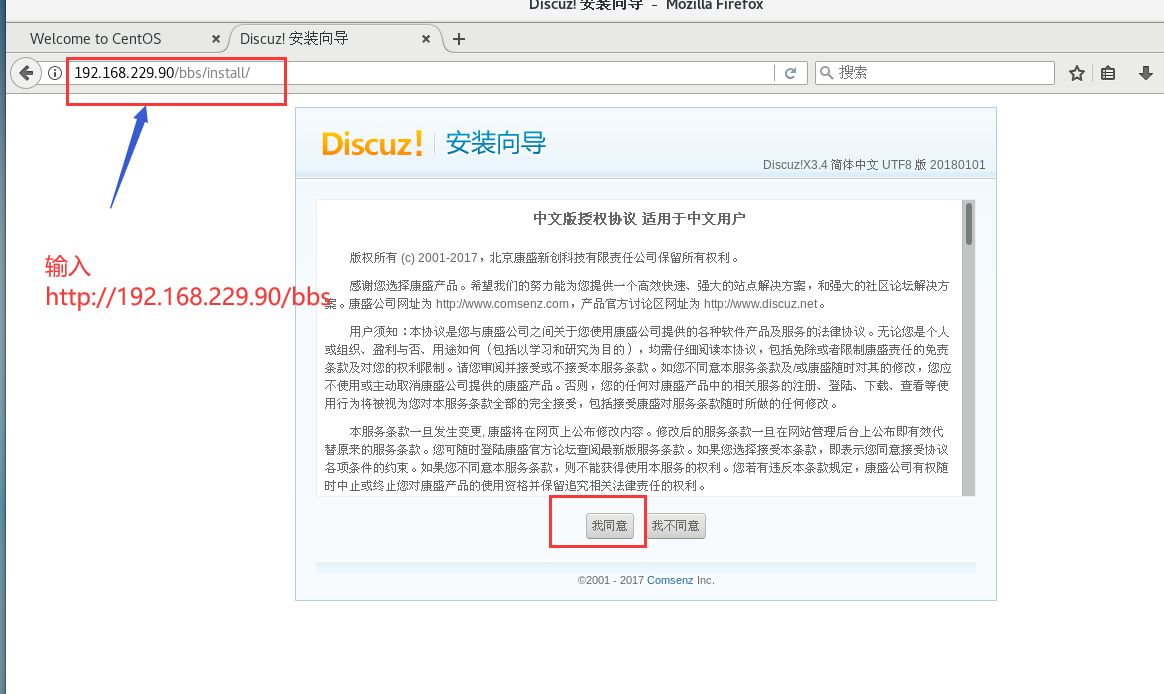The height and width of the screenshot is (694, 1164).
Task: Switch to the Welcome to CentOS tab
Action: (x=95, y=39)
